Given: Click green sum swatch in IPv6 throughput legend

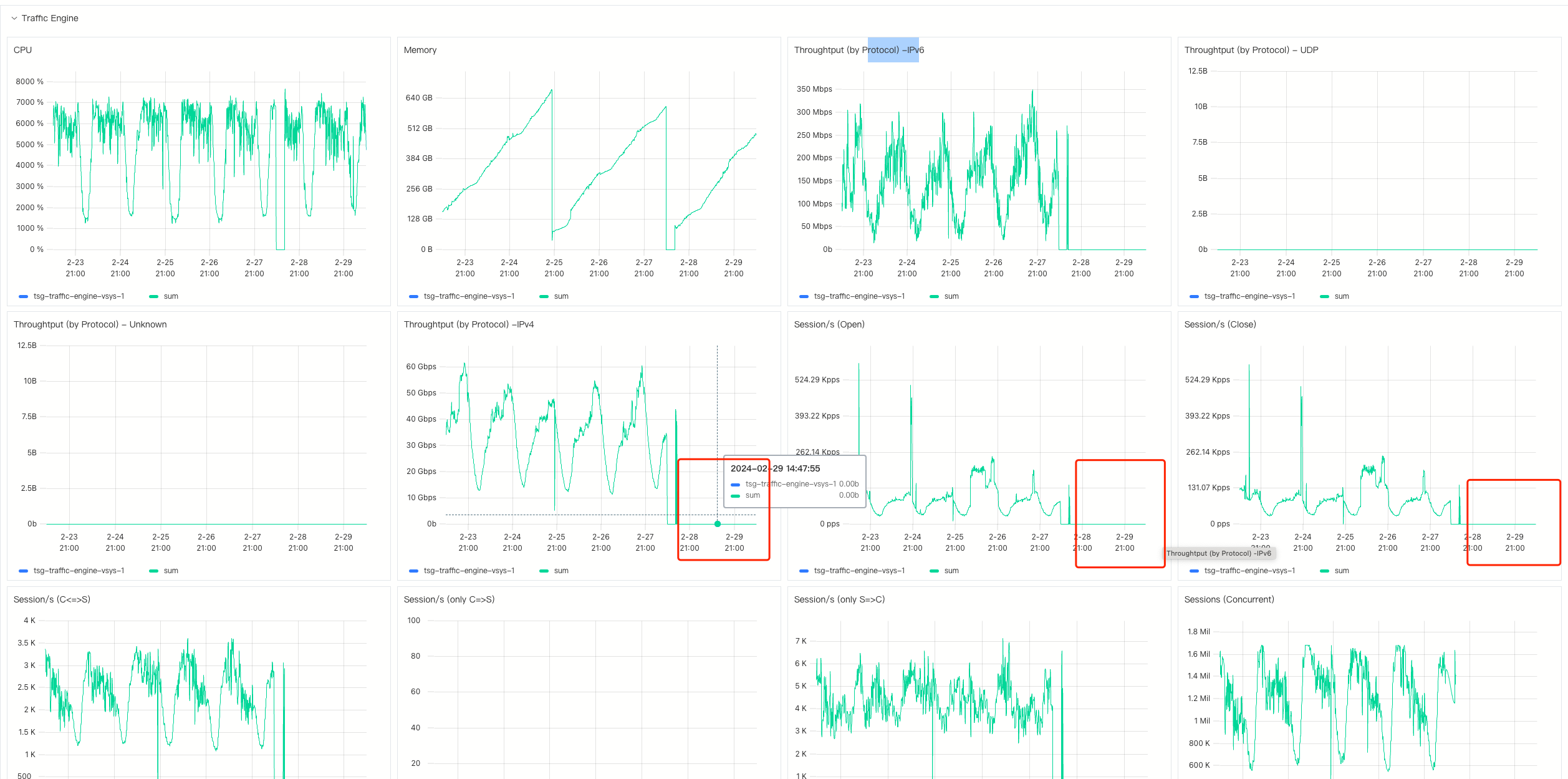Looking at the screenshot, I should pyautogui.click(x=934, y=296).
